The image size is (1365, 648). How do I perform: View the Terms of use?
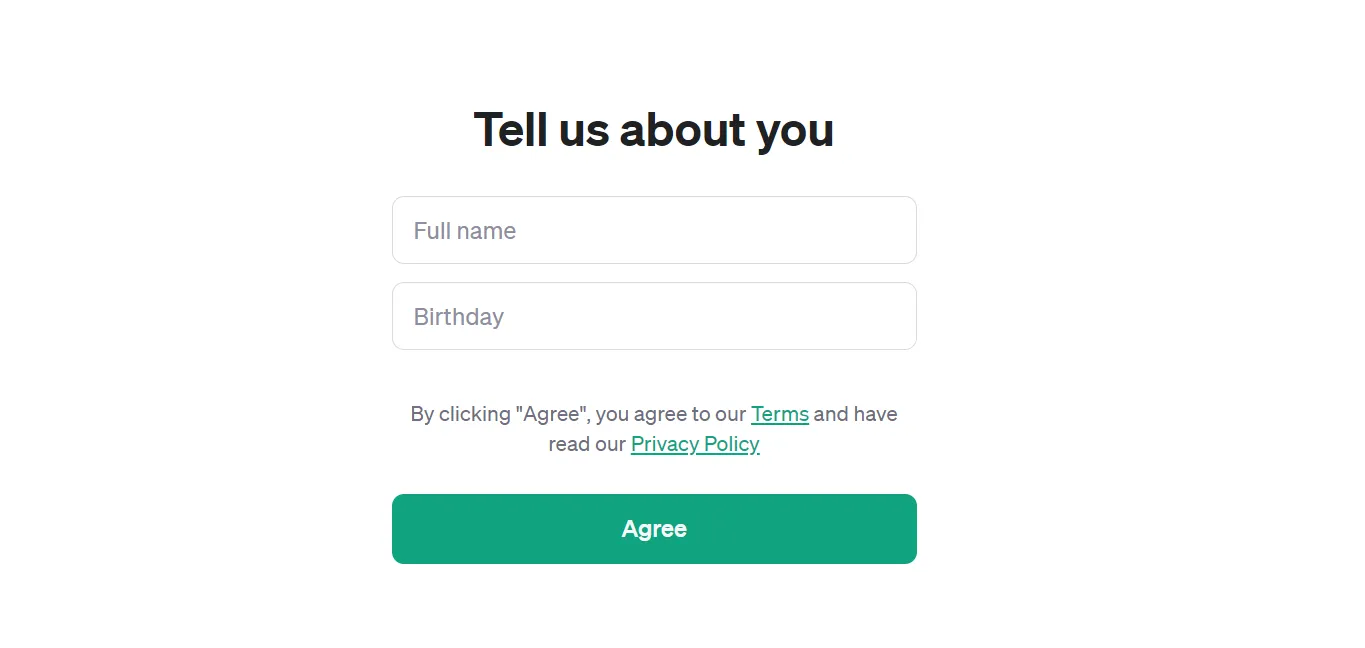coord(780,414)
